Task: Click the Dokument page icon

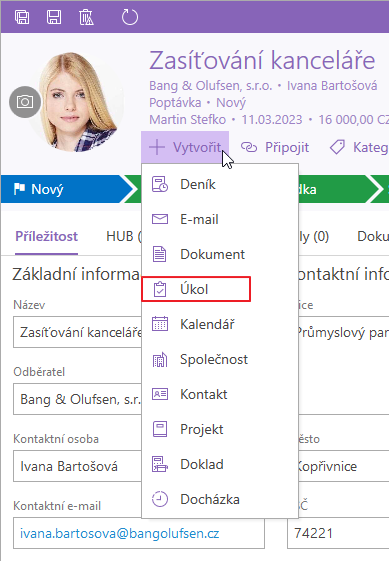Action: point(160,254)
